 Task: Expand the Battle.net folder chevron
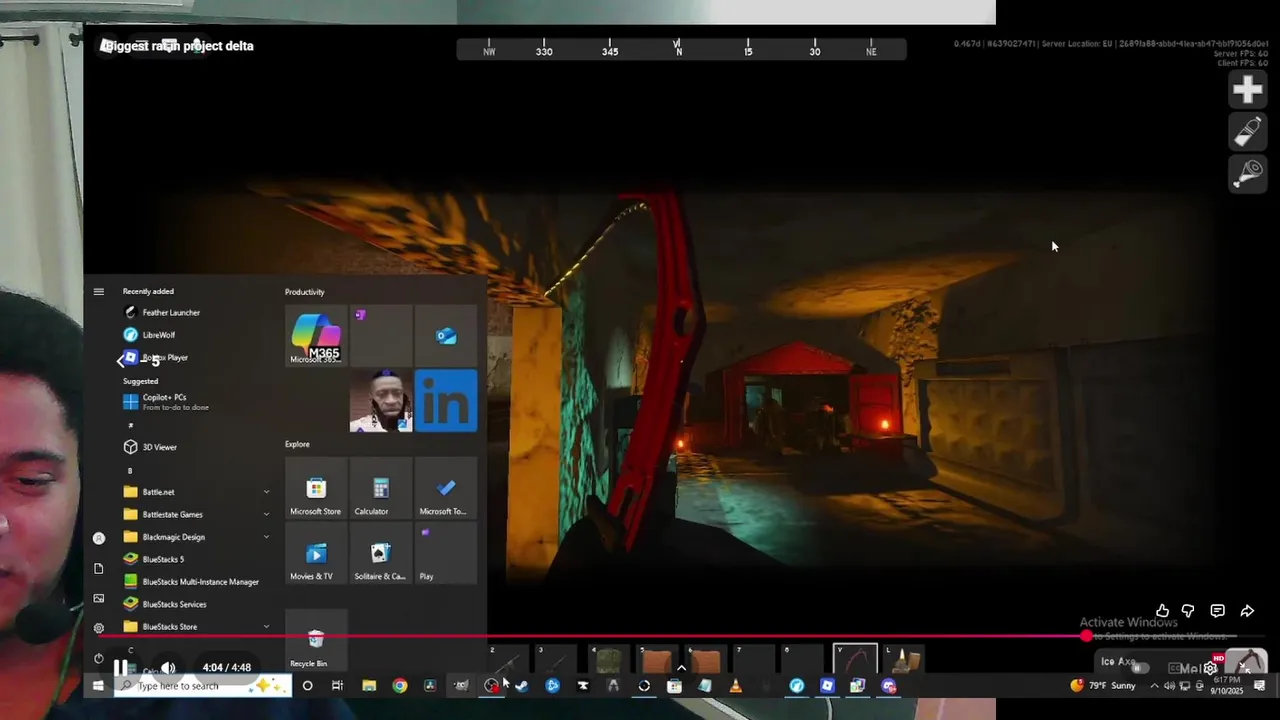(x=266, y=492)
